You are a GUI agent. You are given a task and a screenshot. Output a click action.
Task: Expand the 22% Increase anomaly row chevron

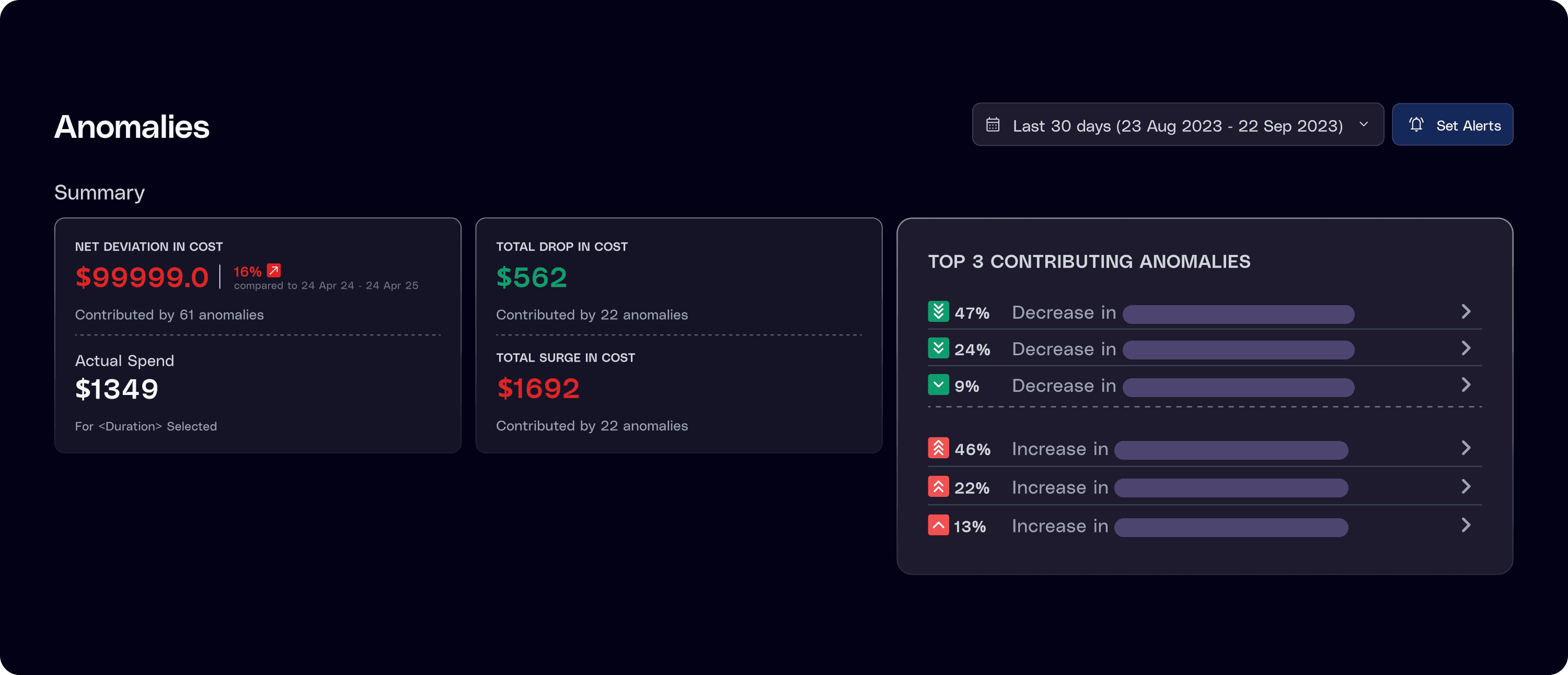[x=1466, y=486]
